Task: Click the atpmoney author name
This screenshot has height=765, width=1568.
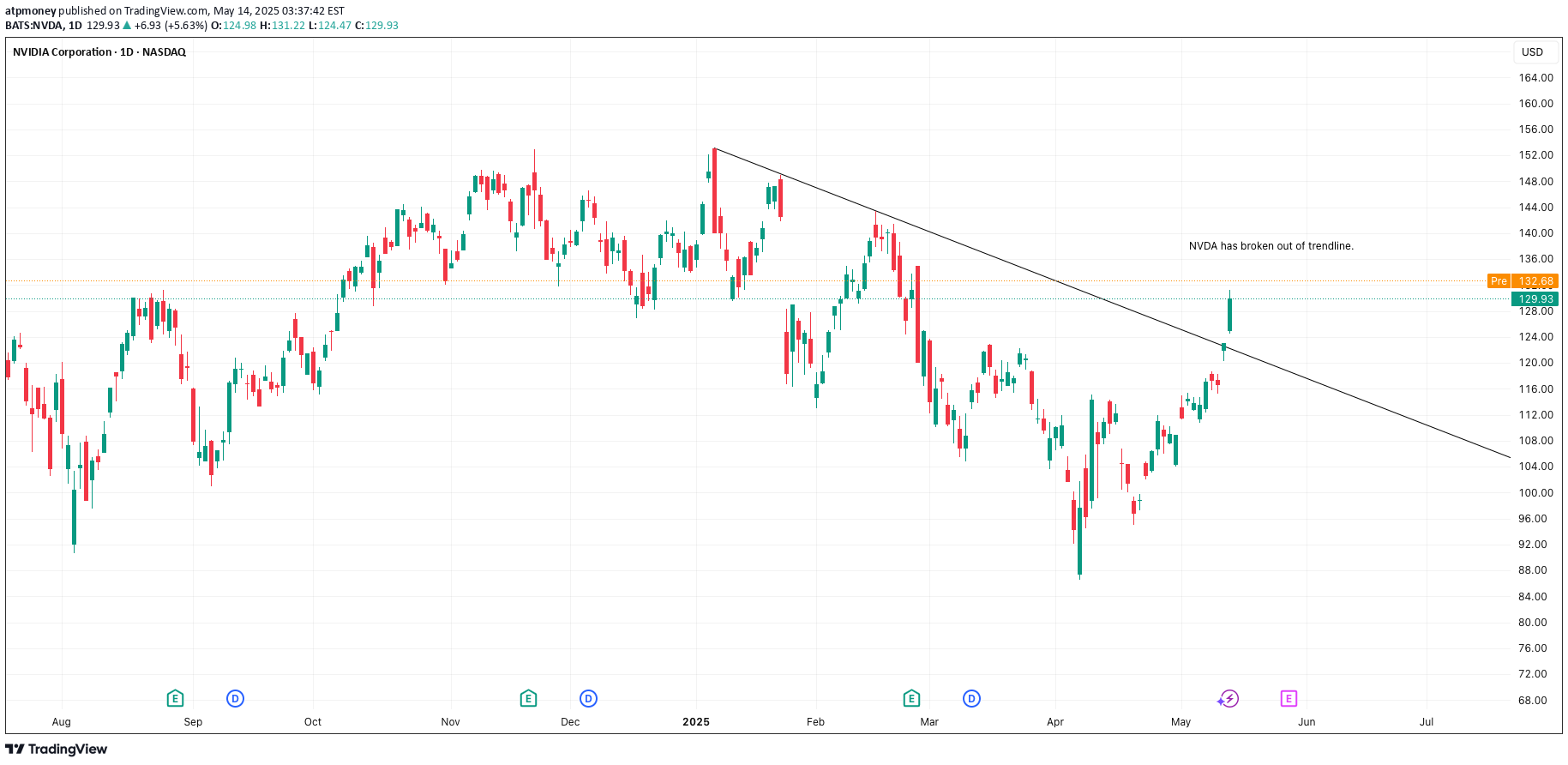Action: (31, 11)
